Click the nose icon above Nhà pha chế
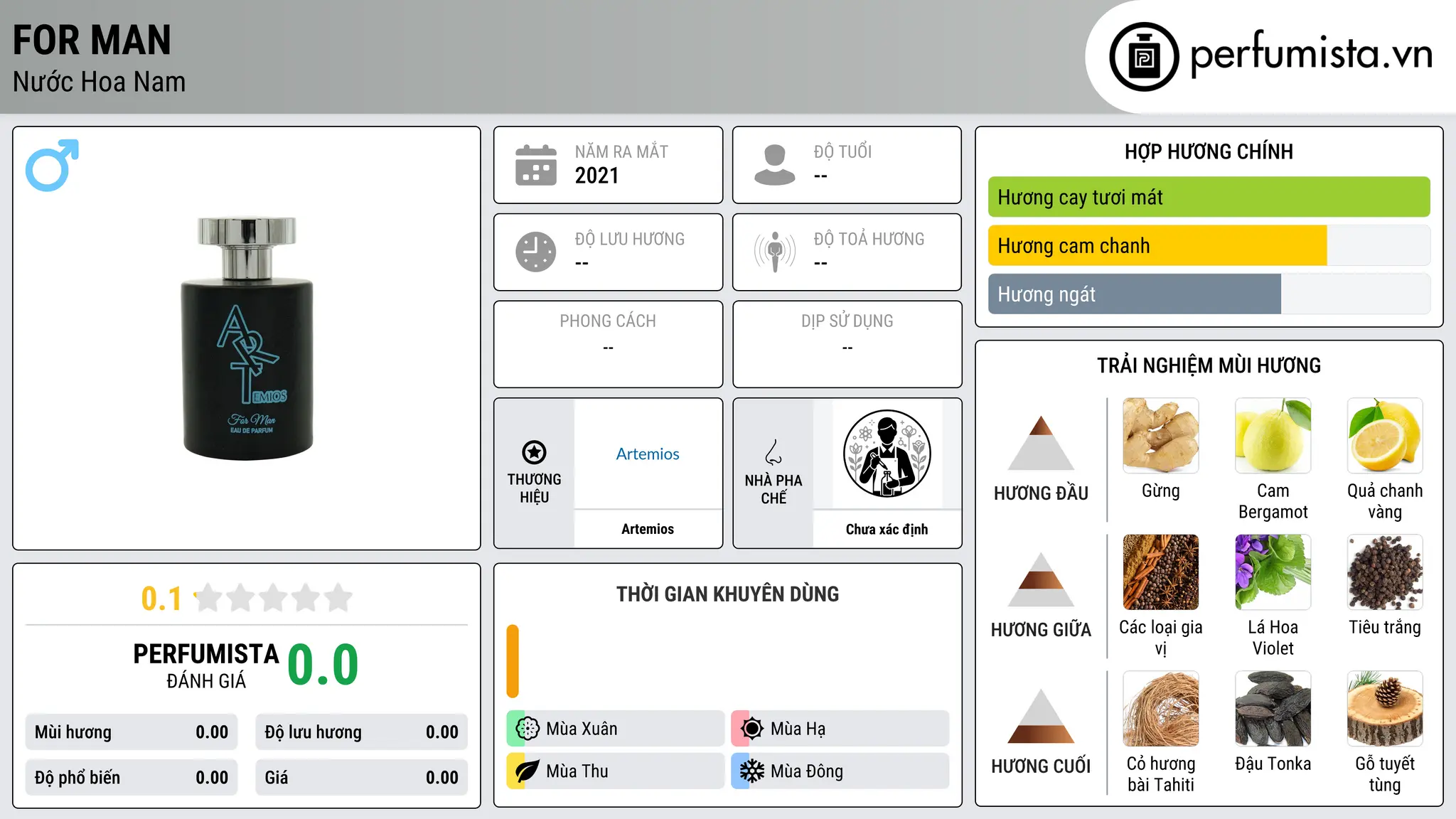The height and width of the screenshot is (819, 1456). [x=773, y=452]
